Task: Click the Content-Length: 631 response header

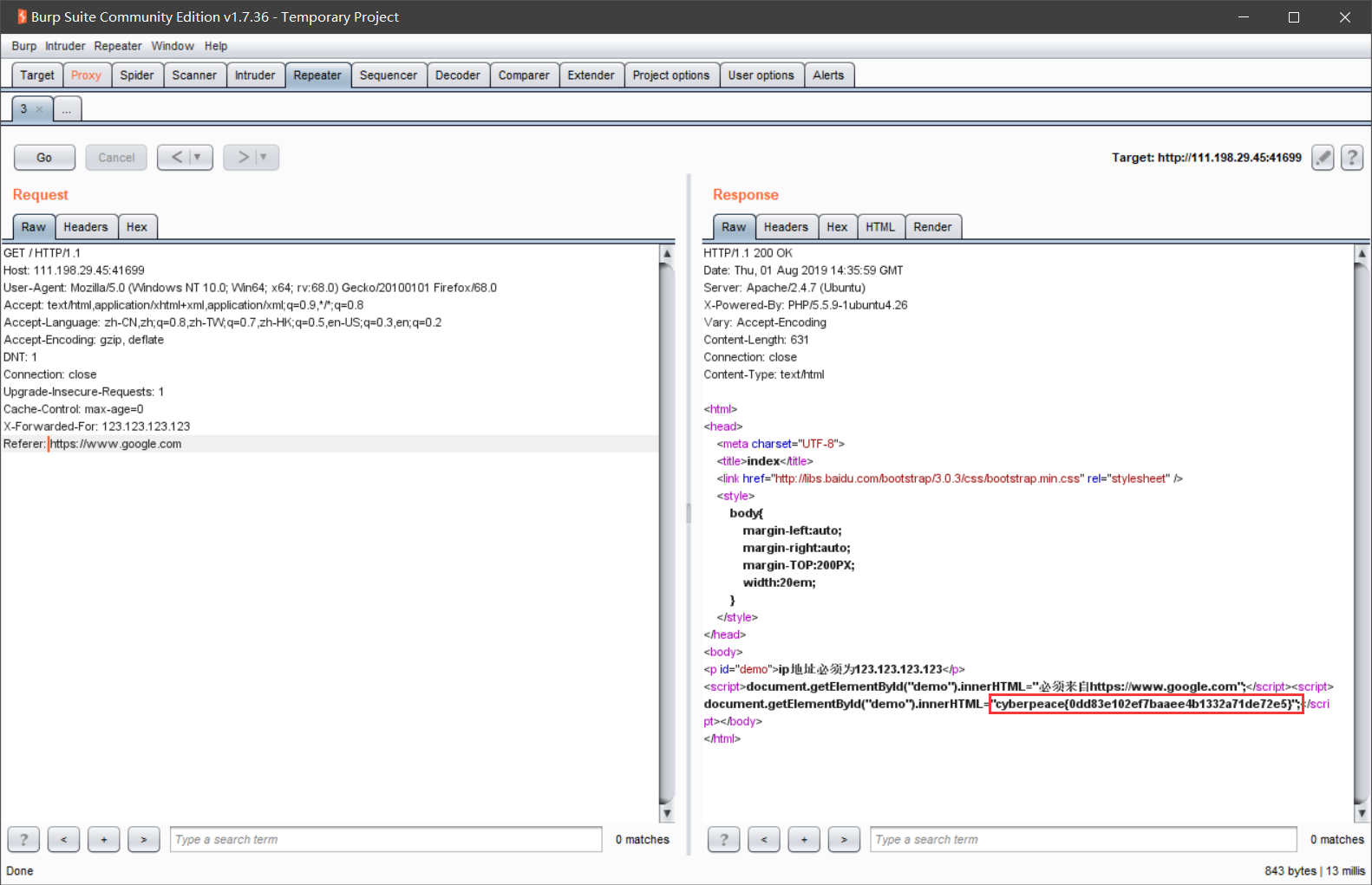Action: [x=756, y=340]
